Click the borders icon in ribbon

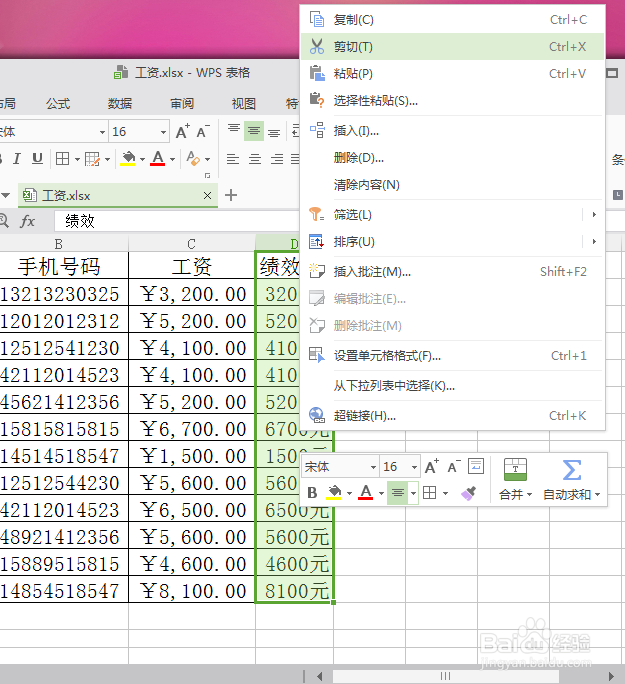click(x=62, y=158)
